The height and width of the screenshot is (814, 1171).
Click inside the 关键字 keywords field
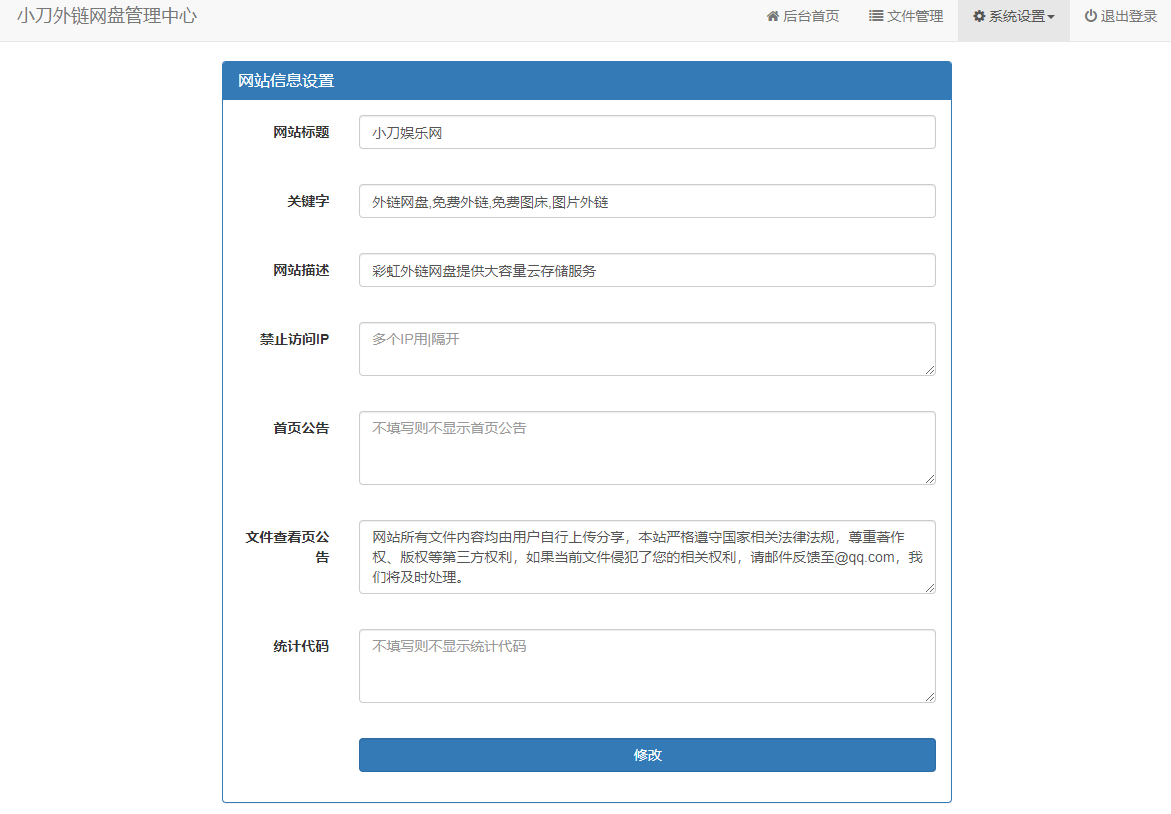[647, 200]
